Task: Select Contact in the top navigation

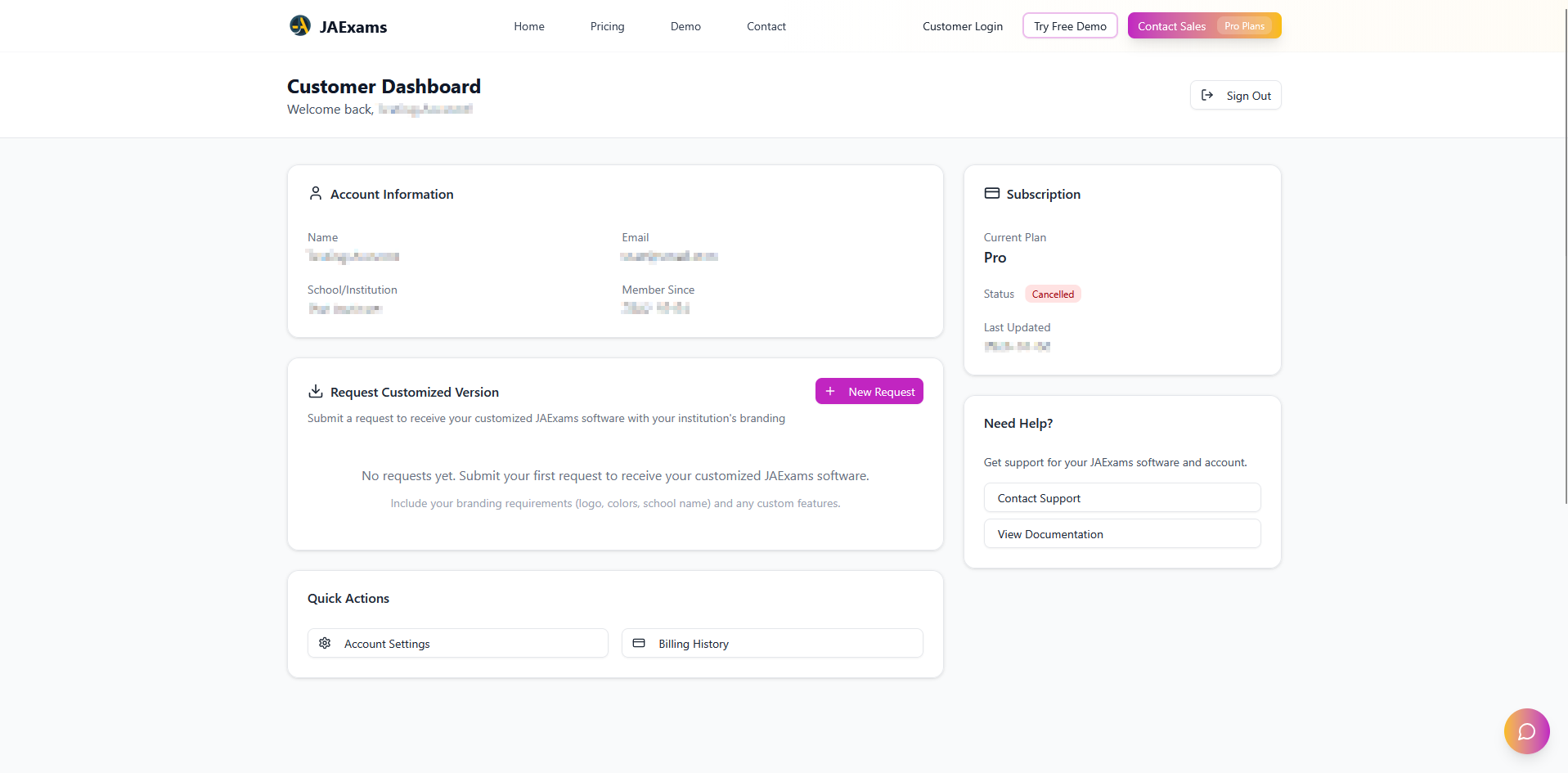Action: (766, 26)
